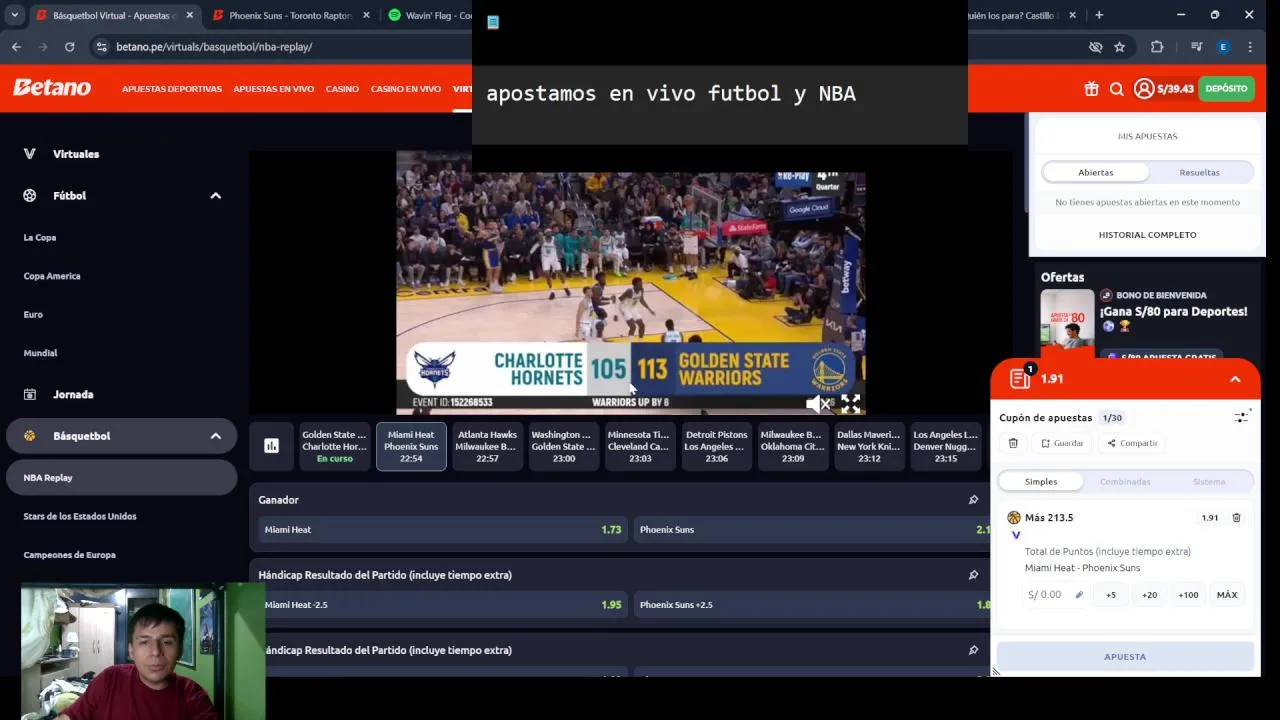View site information icon in address bar
Screen dimensions: 1280x720
point(101,47)
